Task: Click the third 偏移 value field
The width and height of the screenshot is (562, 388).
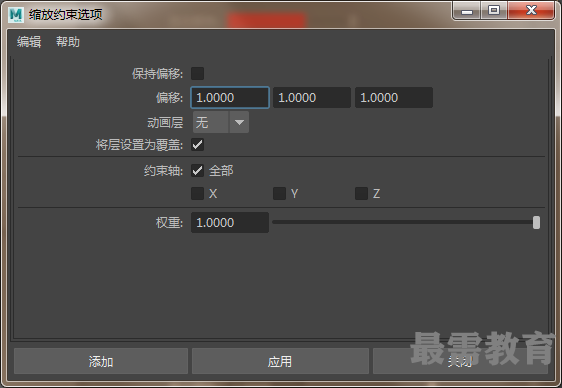Action: pos(394,97)
